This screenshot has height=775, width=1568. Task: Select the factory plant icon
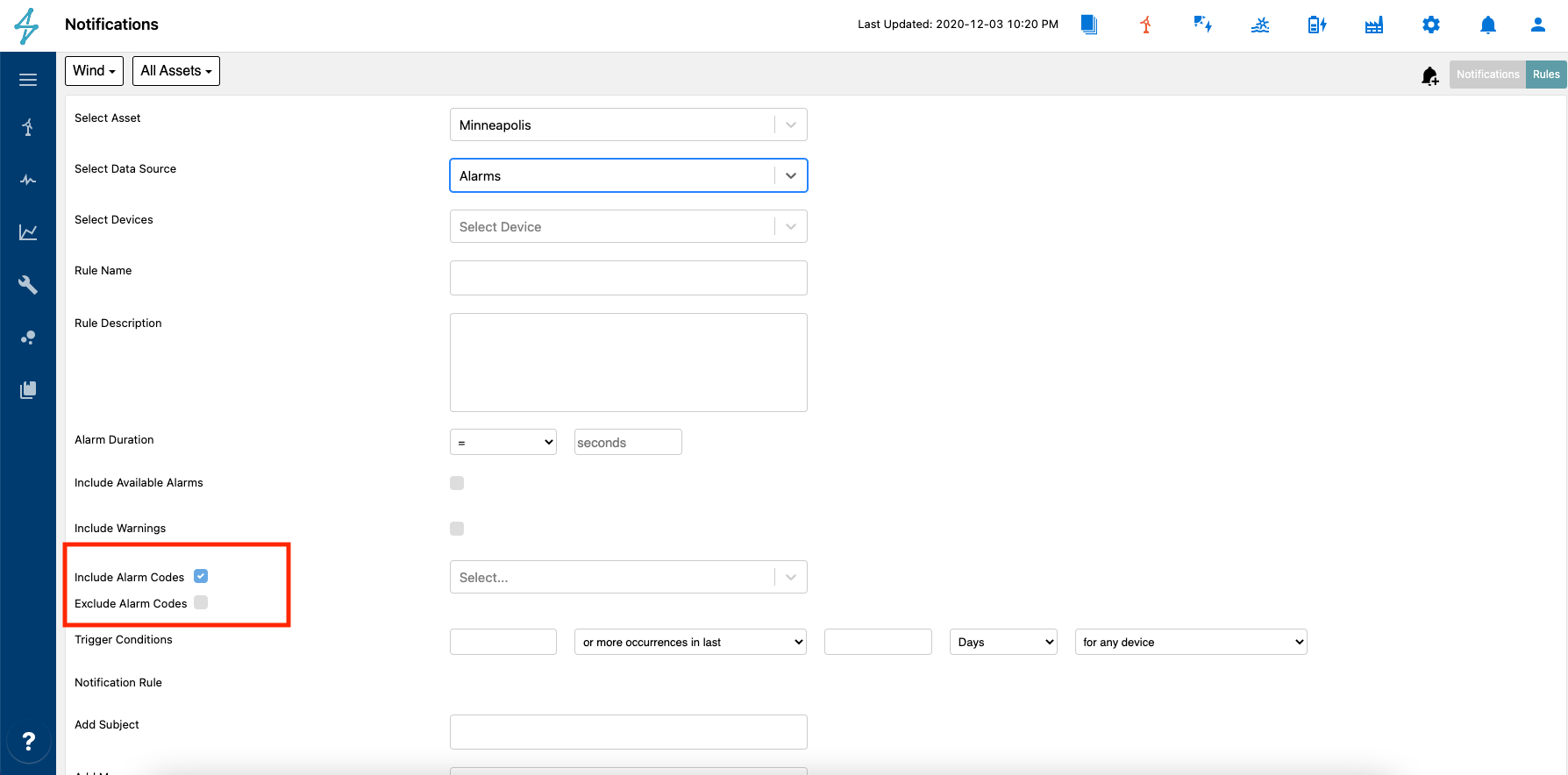[x=1374, y=25]
